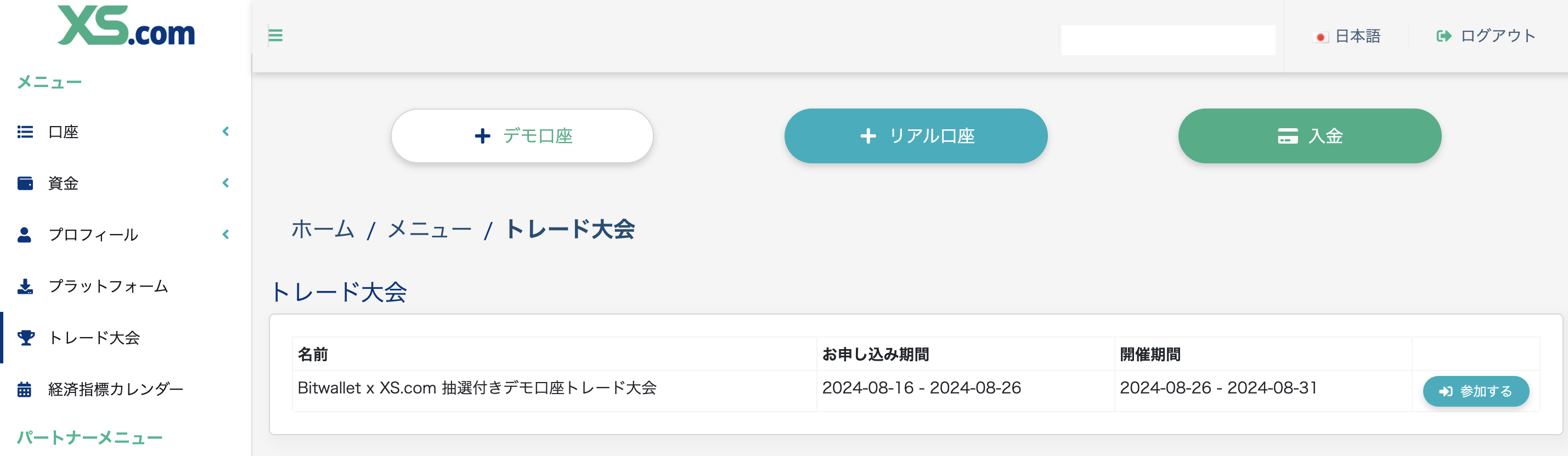Click the calendar icon for 経済指標カレンダー
The width and height of the screenshot is (1568, 456).
point(24,389)
